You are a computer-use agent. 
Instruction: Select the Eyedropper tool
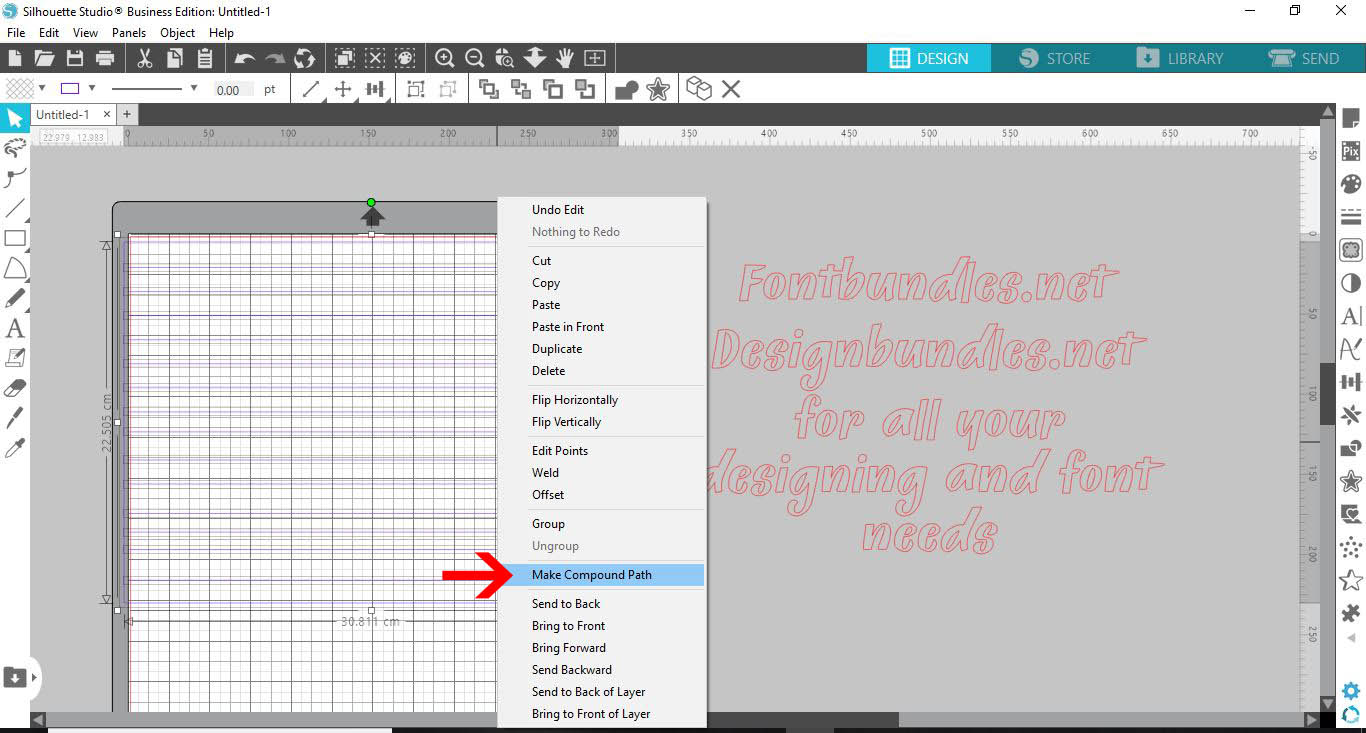click(x=15, y=447)
